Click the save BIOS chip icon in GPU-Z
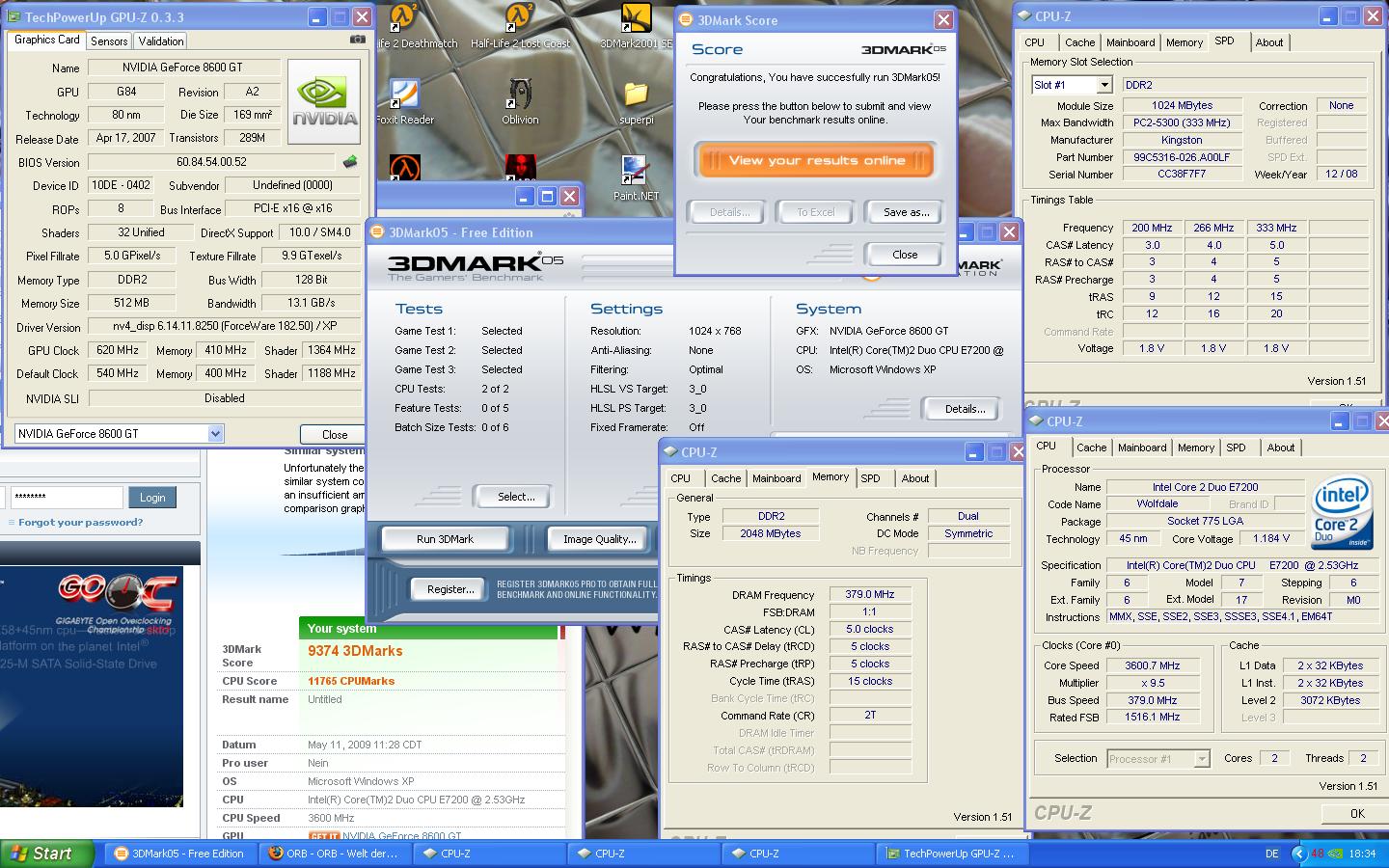 click(350, 162)
